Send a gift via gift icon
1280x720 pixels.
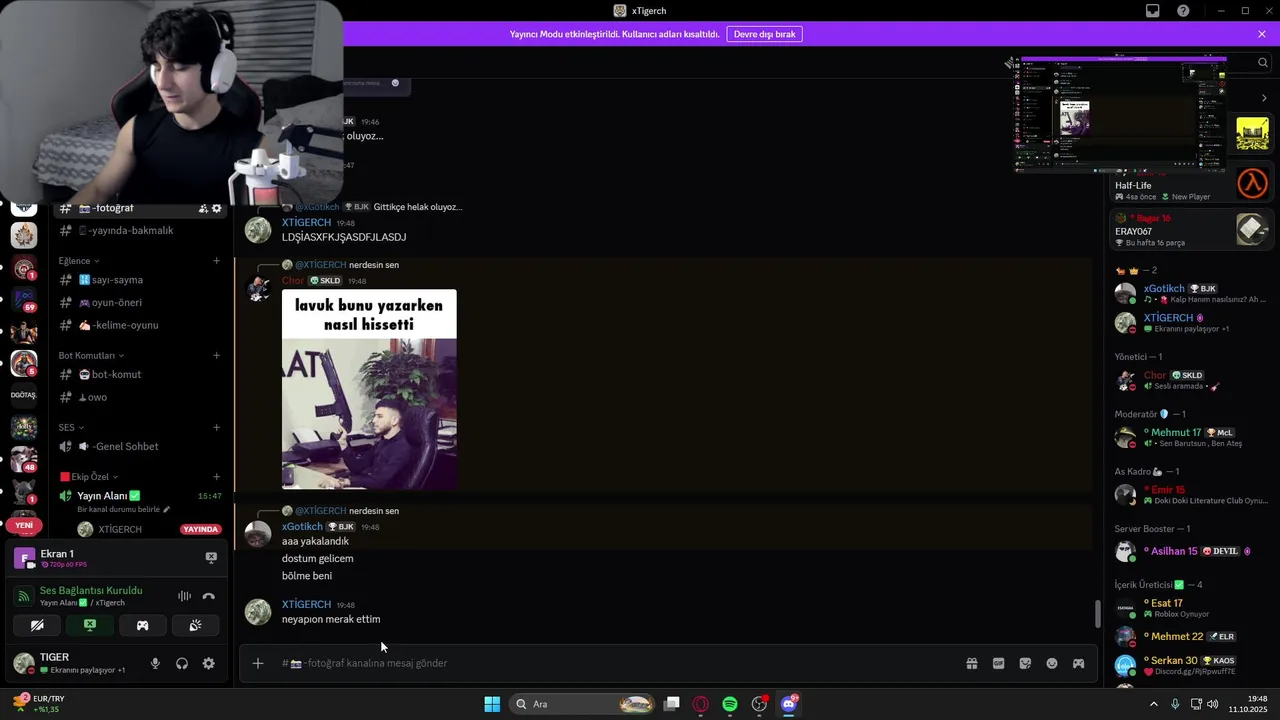[x=971, y=663]
